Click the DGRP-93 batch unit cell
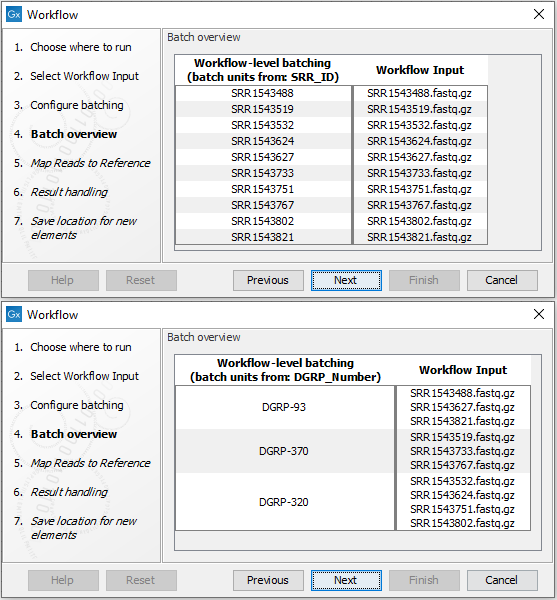The image size is (557, 600). coord(284,407)
